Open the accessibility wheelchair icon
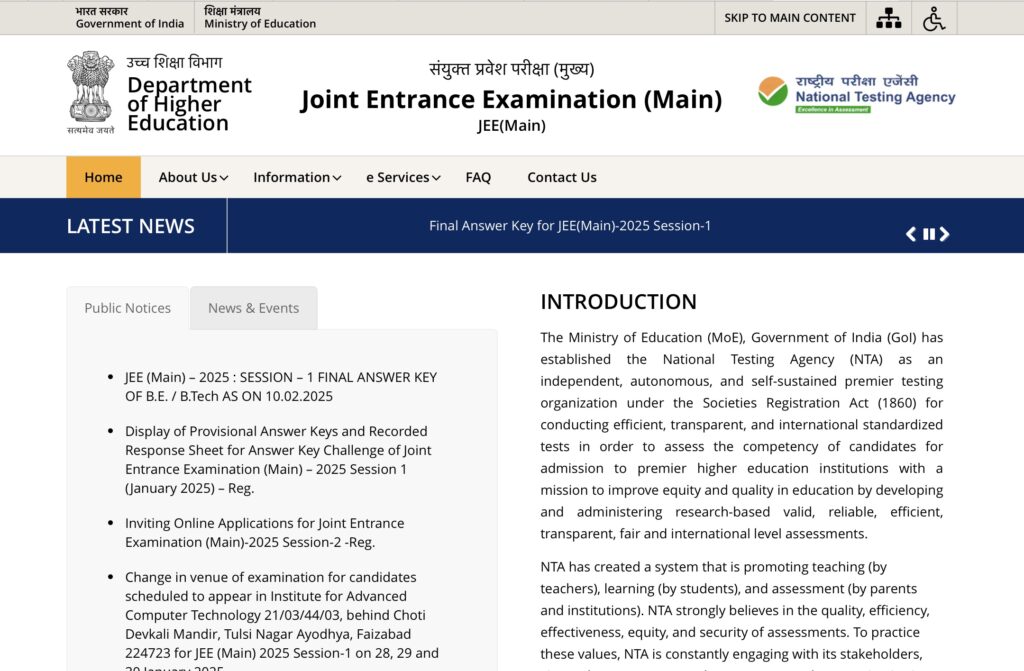This screenshot has height=671, width=1024. 934,18
